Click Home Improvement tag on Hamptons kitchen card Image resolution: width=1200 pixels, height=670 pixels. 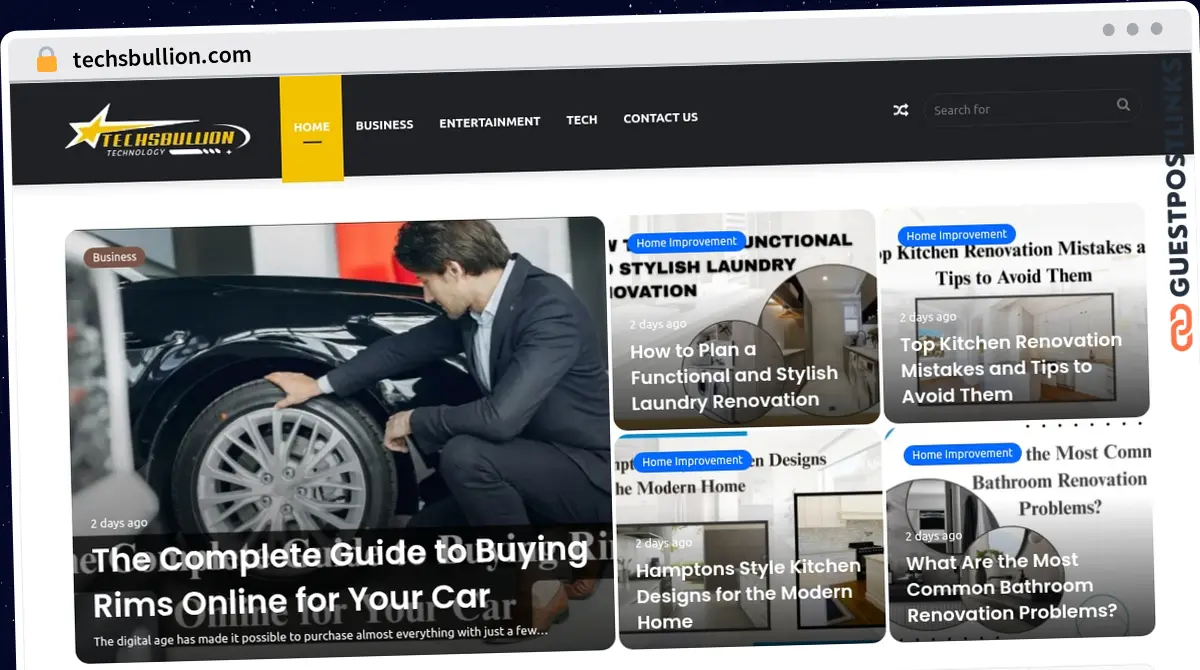(692, 461)
